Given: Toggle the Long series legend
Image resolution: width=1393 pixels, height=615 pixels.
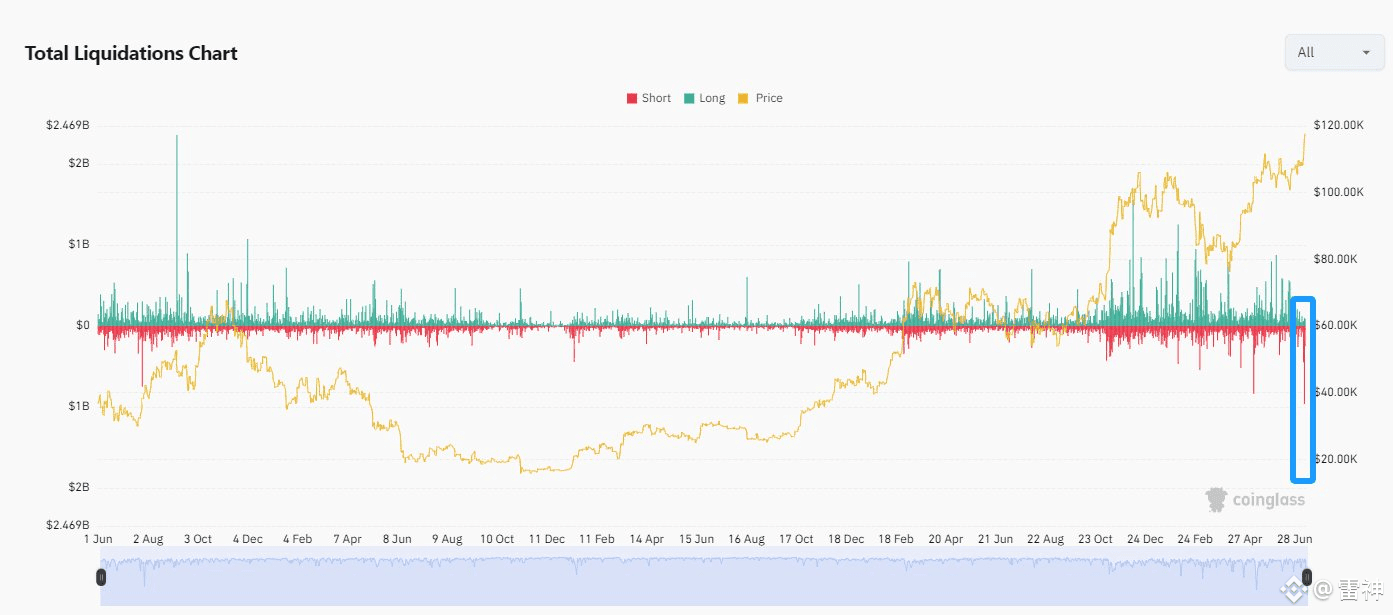Looking at the screenshot, I should (x=704, y=98).
